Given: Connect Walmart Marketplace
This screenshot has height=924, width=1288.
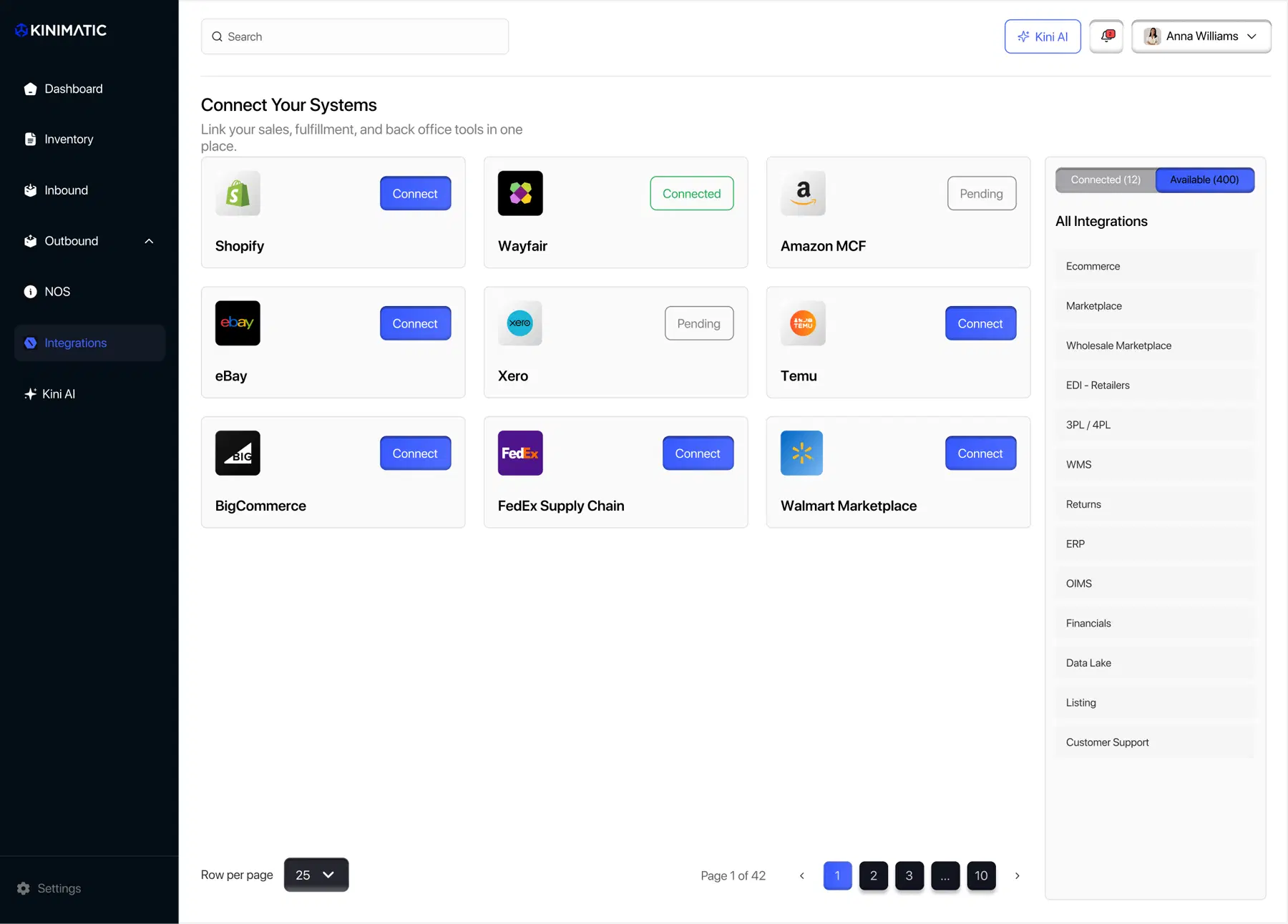Looking at the screenshot, I should [x=980, y=453].
